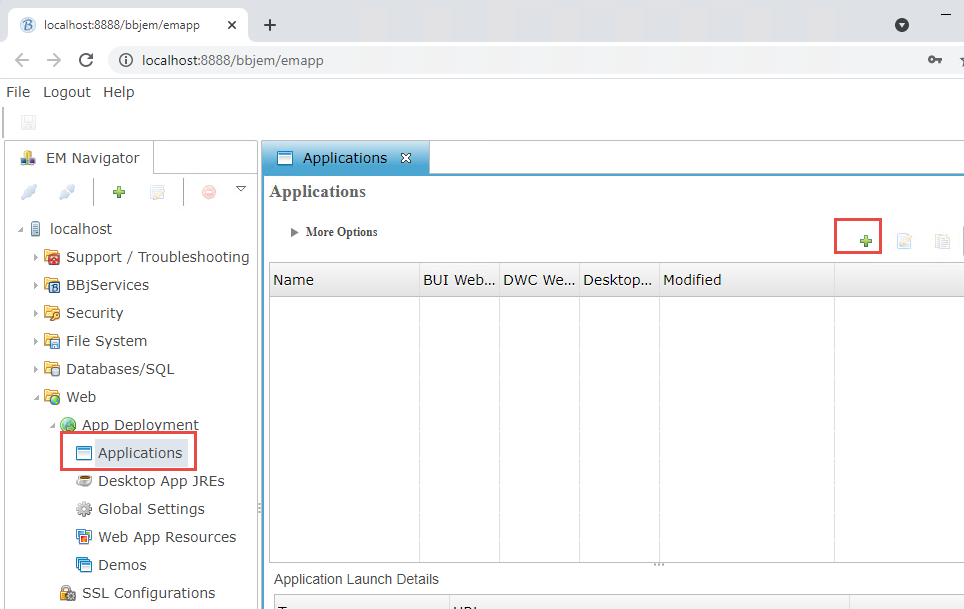Open a new browser tab
Image resolution: width=964 pixels, height=609 pixels.
pyautogui.click(x=269, y=25)
